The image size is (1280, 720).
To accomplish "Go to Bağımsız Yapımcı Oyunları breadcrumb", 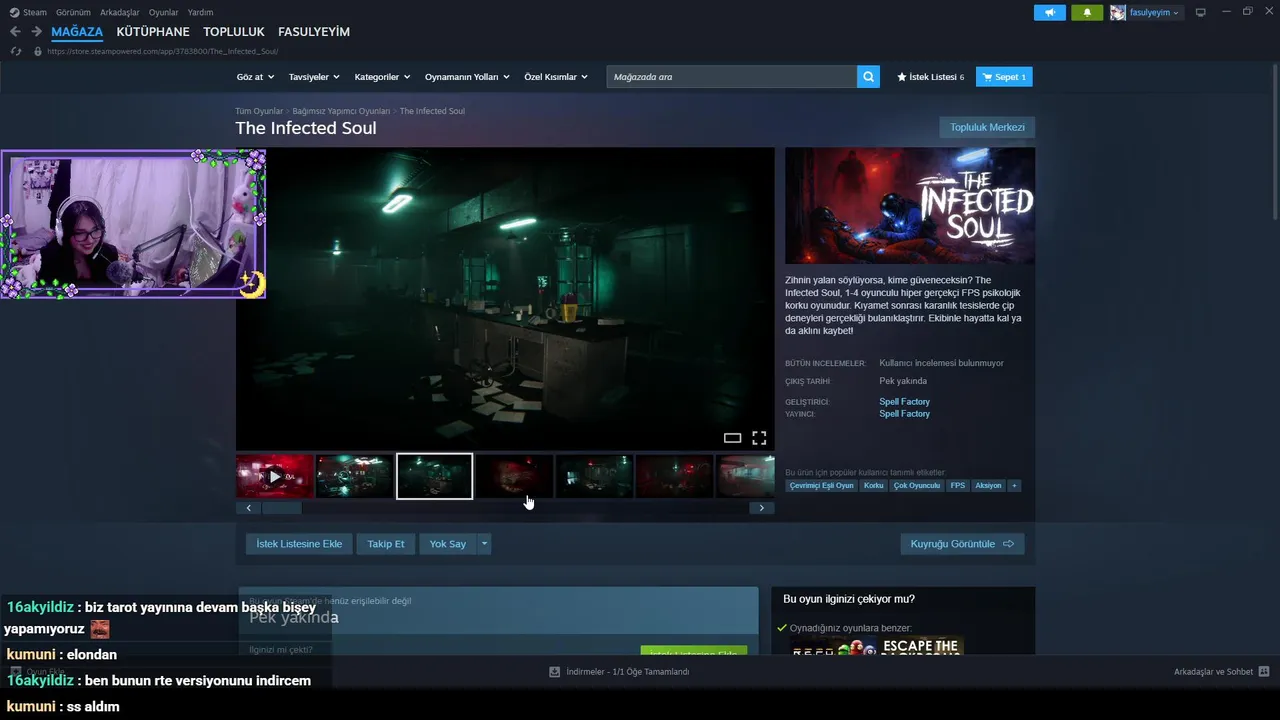I will click(341, 111).
